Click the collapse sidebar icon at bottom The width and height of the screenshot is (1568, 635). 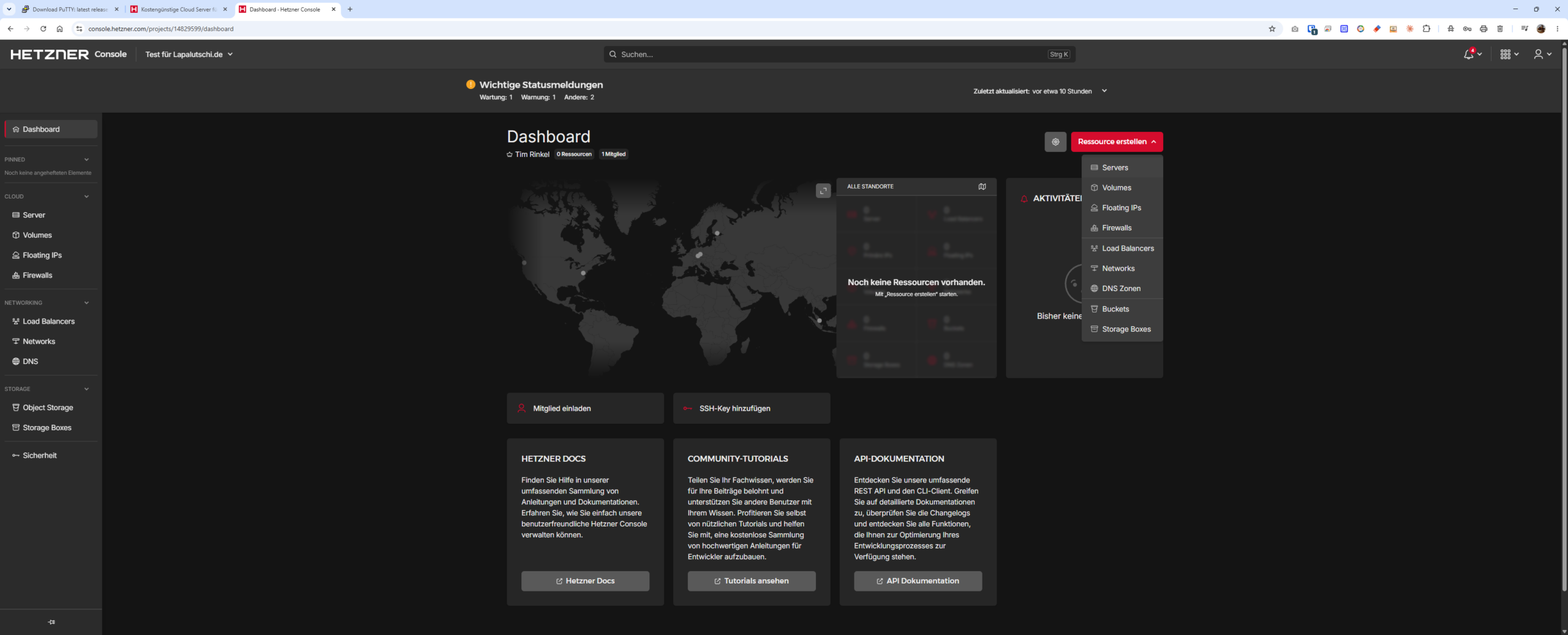51,622
